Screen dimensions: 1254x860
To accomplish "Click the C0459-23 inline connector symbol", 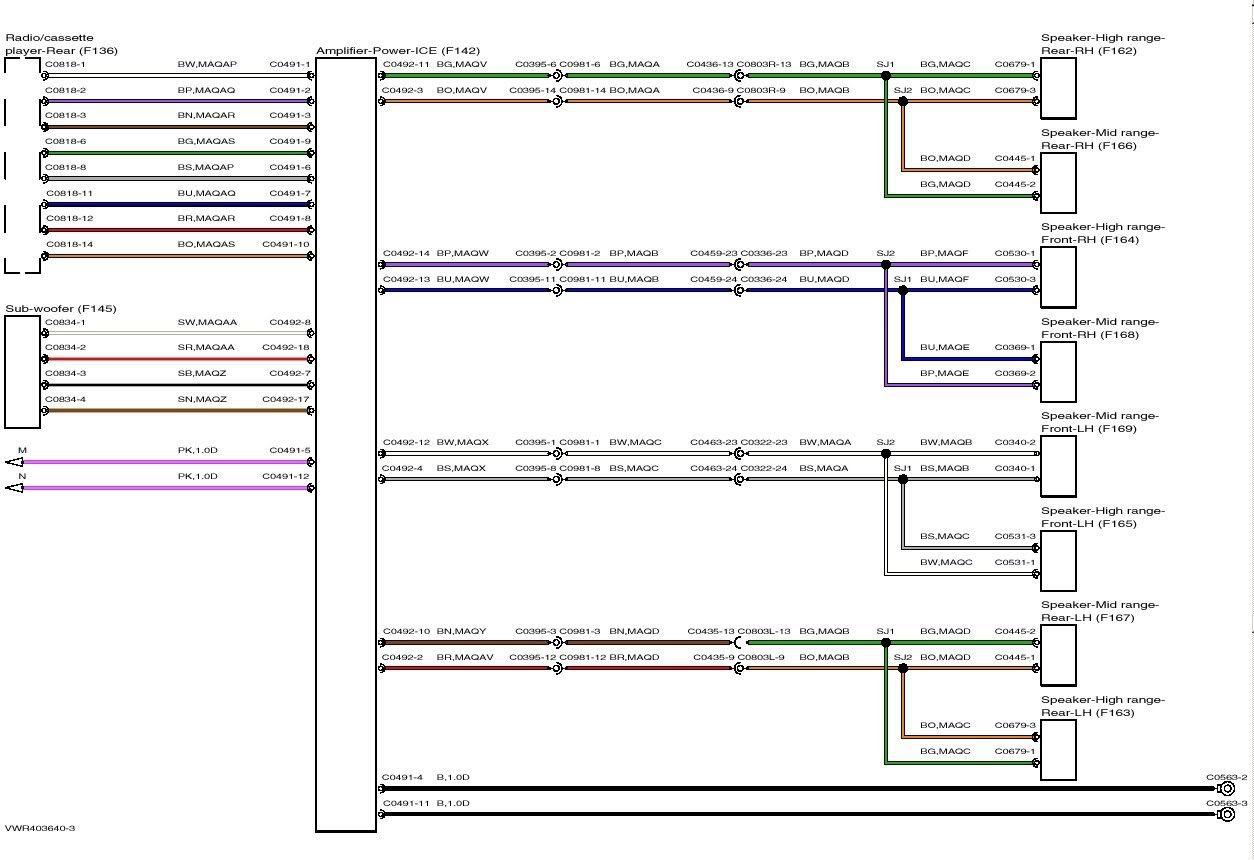I will click(738, 265).
